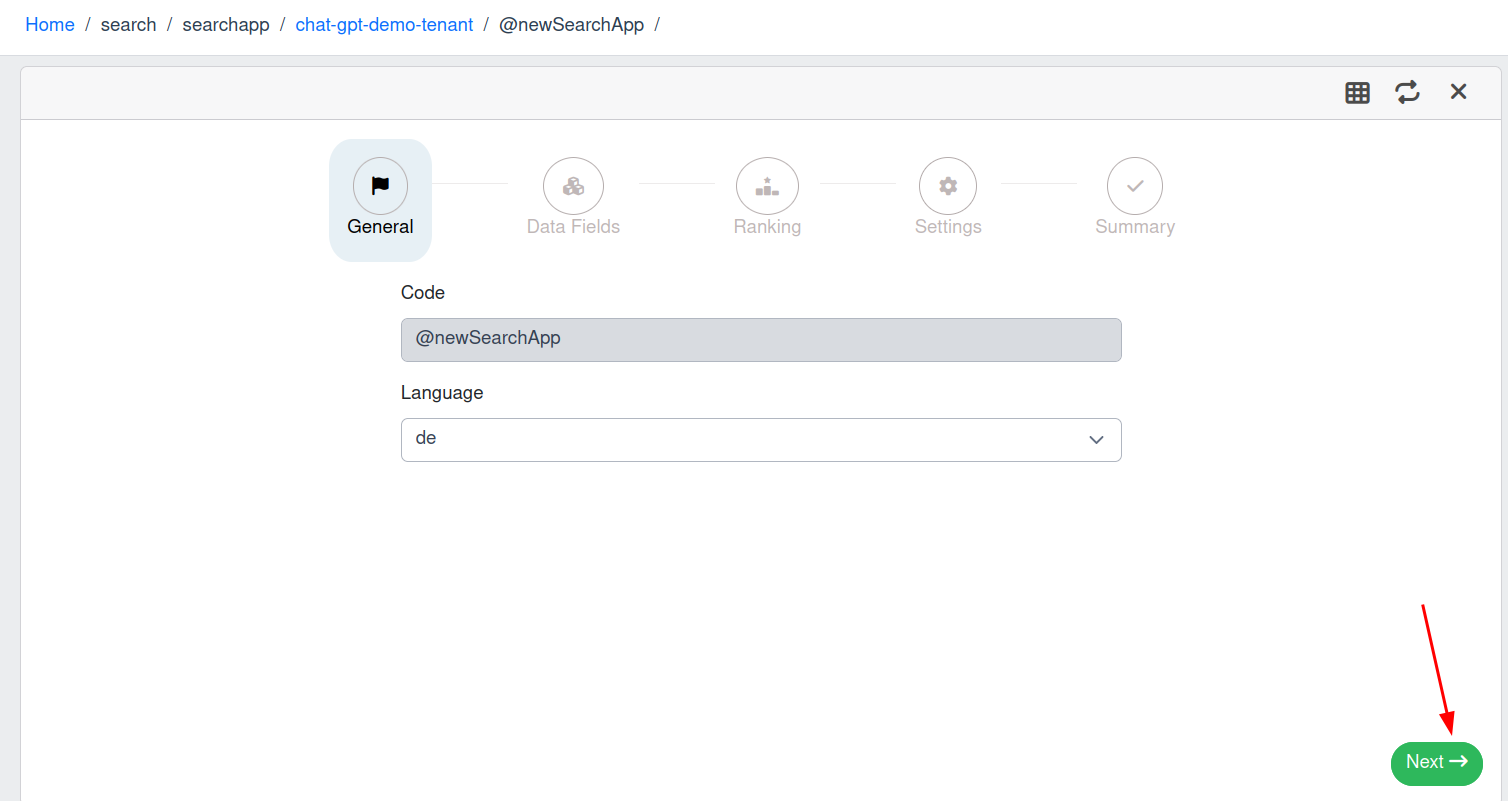Select the General step flag icon
1508x801 pixels.
tap(380, 185)
